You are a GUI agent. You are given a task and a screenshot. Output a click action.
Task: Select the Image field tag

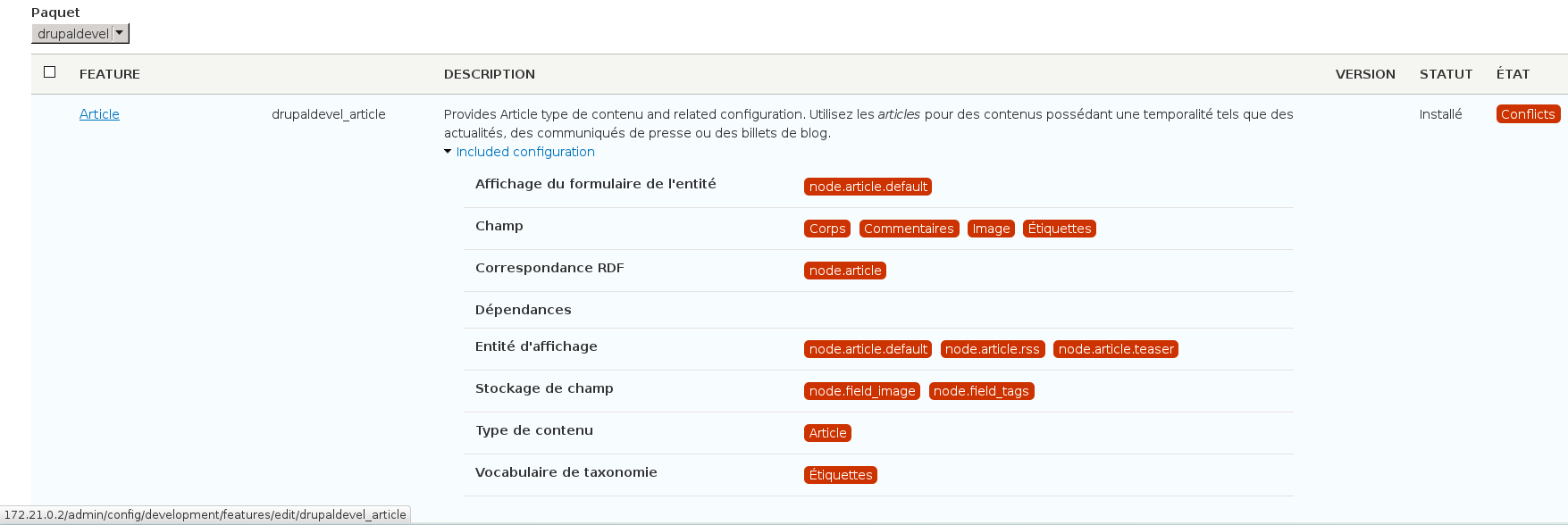click(991, 229)
